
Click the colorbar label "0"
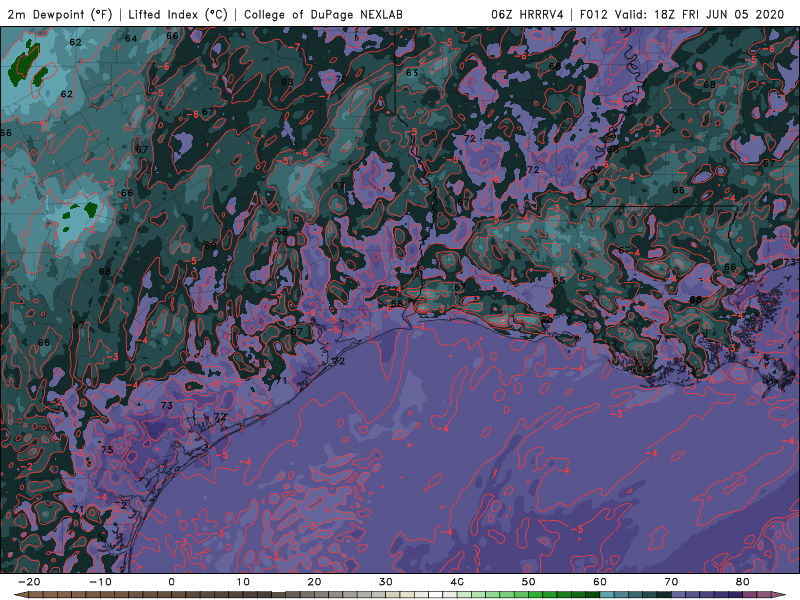click(x=171, y=582)
